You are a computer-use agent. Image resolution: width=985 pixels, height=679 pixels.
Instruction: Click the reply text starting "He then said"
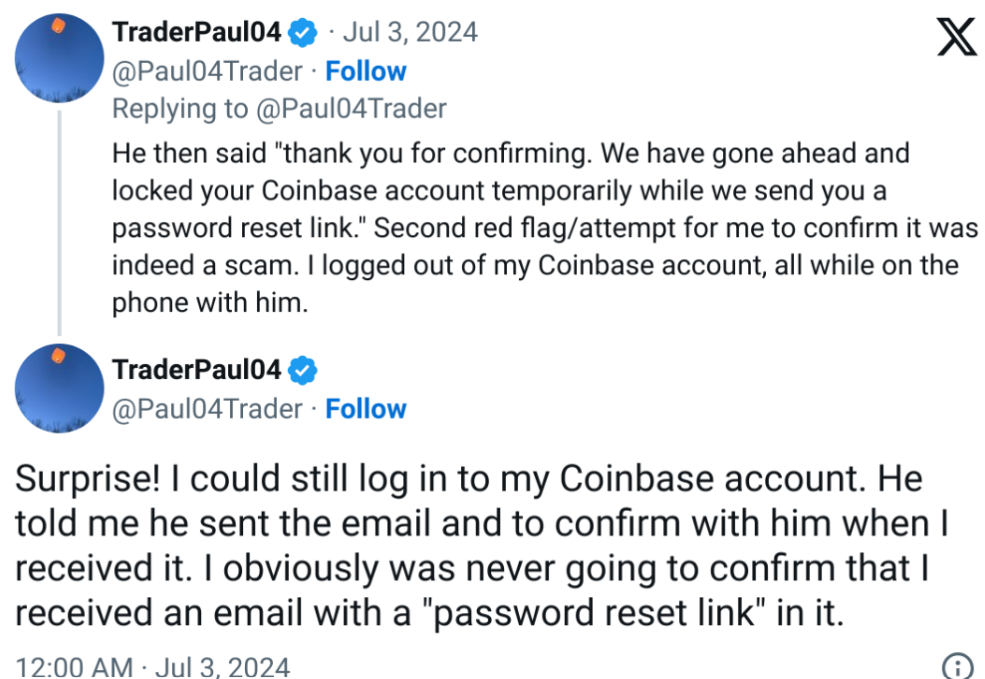[x=510, y=154]
